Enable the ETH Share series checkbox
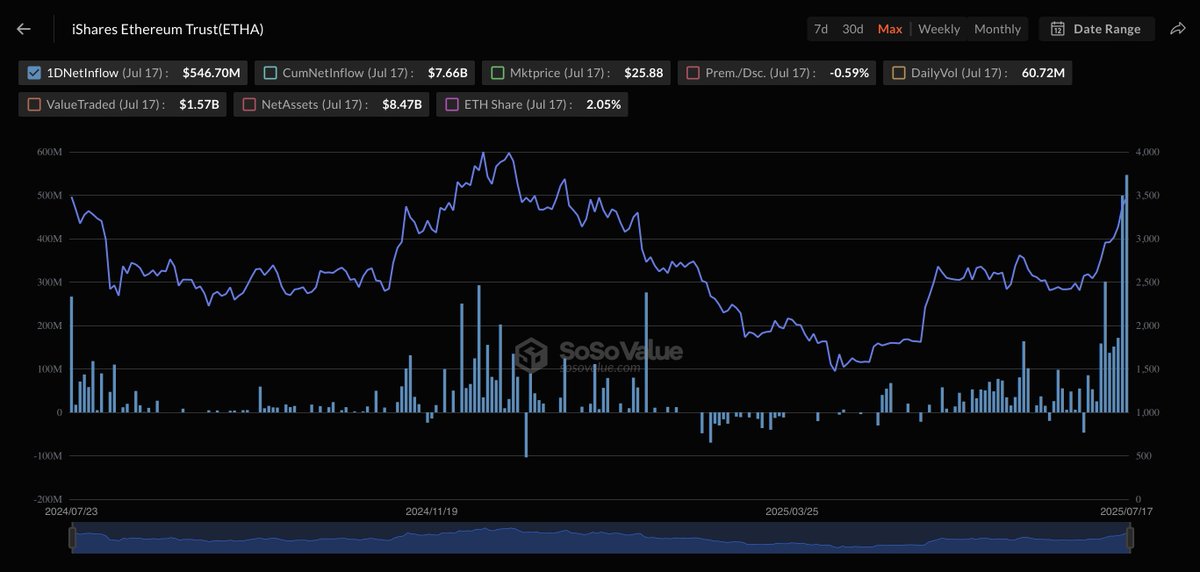 click(451, 103)
